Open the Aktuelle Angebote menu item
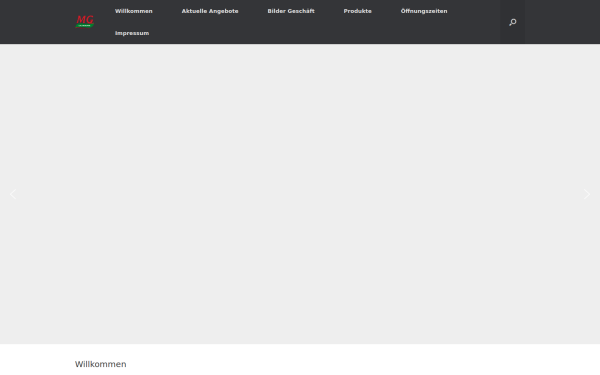The height and width of the screenshot is (375, 600). coord(210,11)
